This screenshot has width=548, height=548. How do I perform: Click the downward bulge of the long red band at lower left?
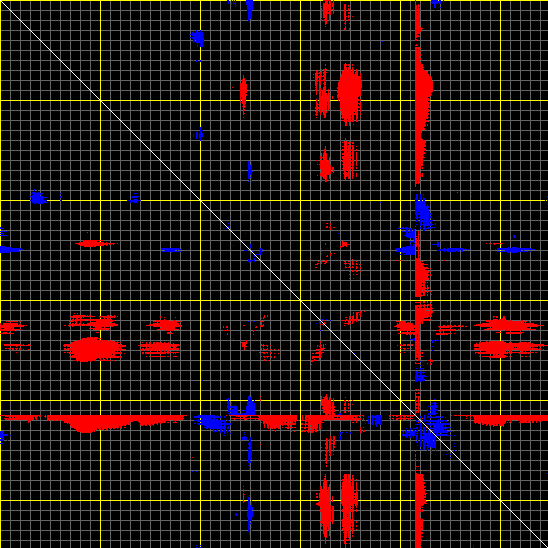pyautogui.click(x=87, y=424)
